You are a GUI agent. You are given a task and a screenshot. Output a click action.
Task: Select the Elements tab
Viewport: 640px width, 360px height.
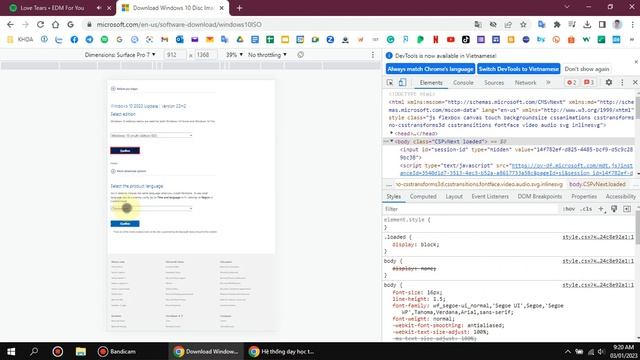431,82
